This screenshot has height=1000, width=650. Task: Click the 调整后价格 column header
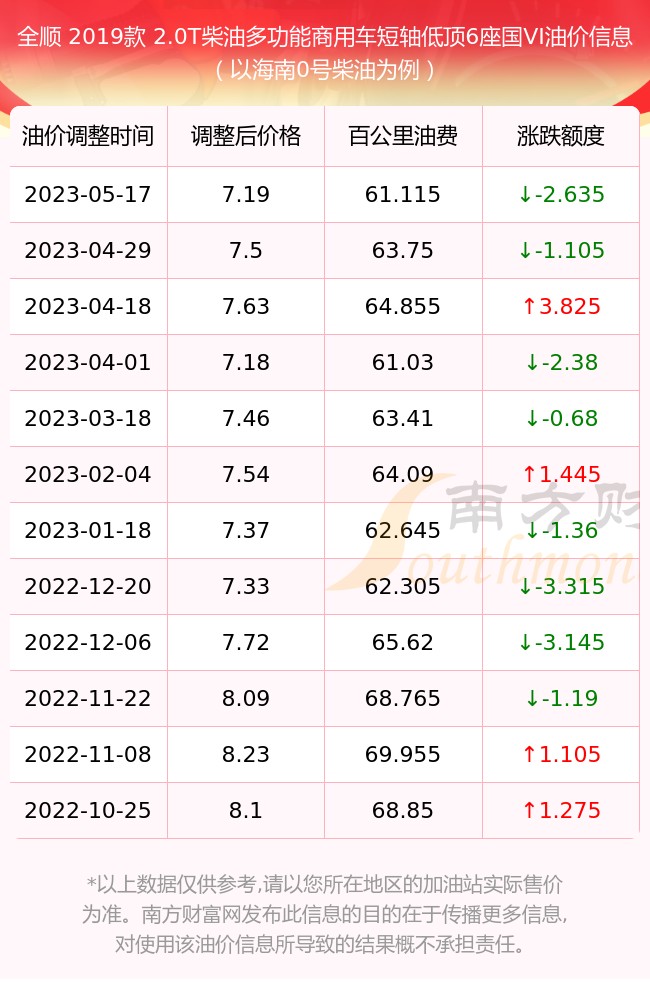click(x=246, y=136)
